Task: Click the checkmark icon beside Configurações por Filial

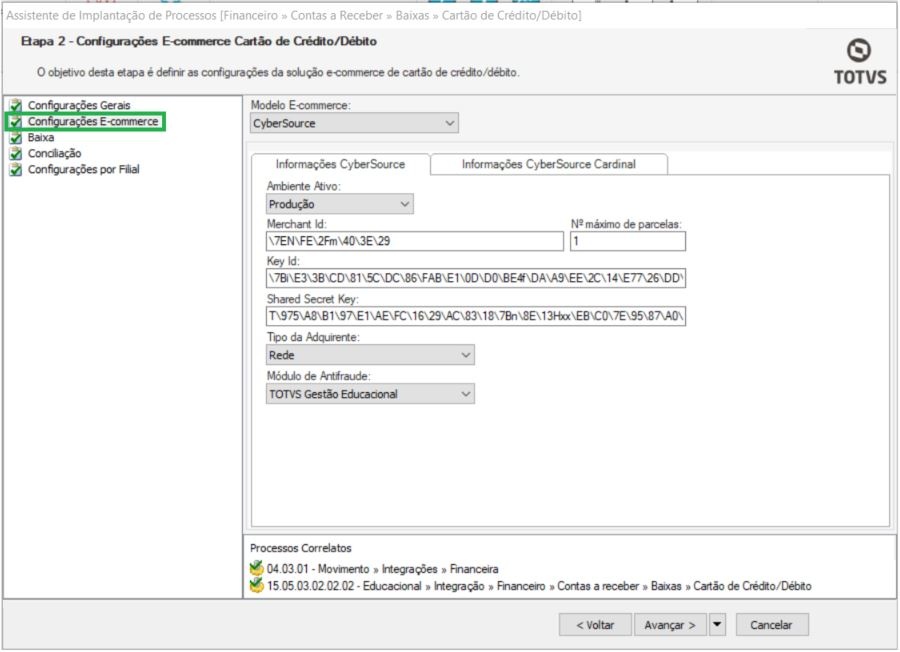Action: pyautogui.click(x=16, y=170)
